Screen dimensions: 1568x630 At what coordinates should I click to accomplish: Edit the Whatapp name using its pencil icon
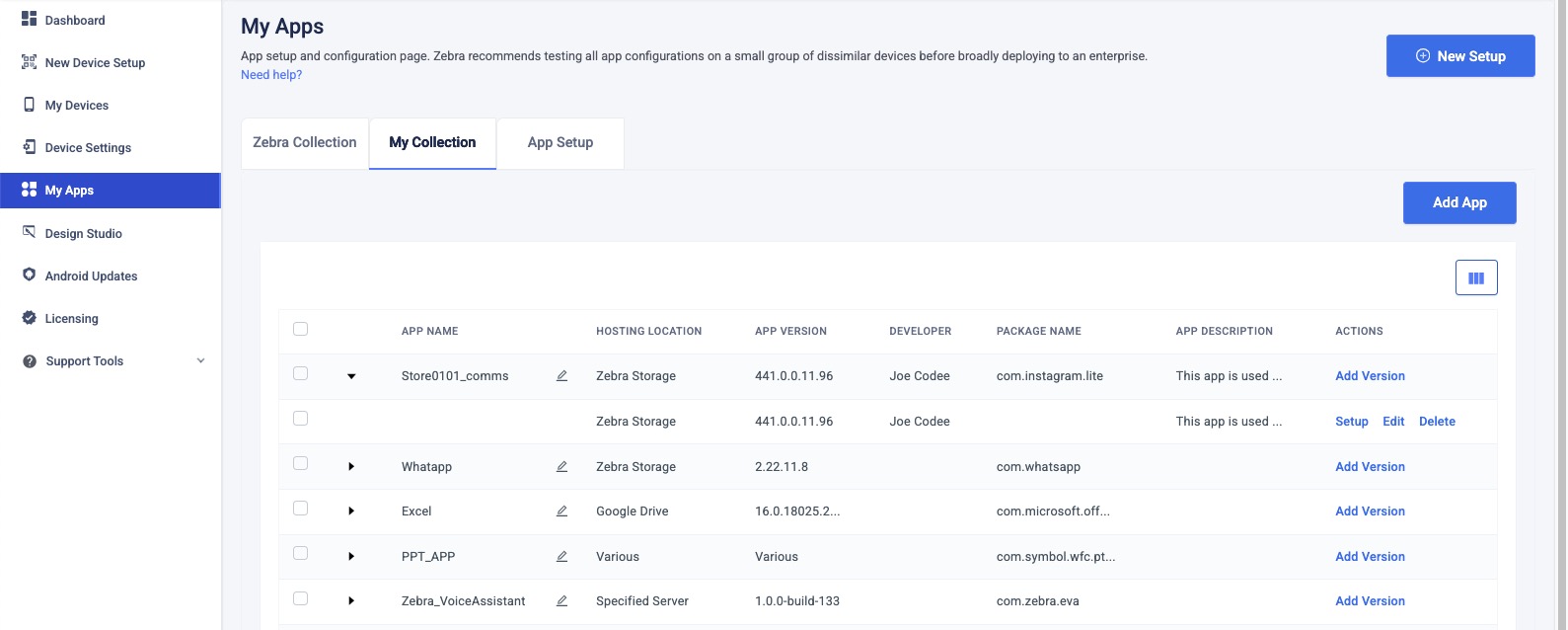coord(561,467)
